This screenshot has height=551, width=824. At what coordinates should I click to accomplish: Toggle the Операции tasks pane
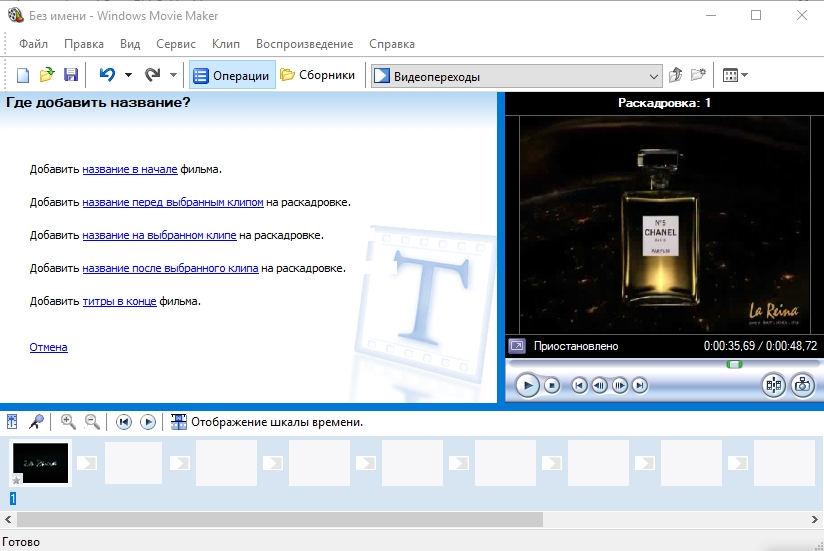click(x=232, y=75)
